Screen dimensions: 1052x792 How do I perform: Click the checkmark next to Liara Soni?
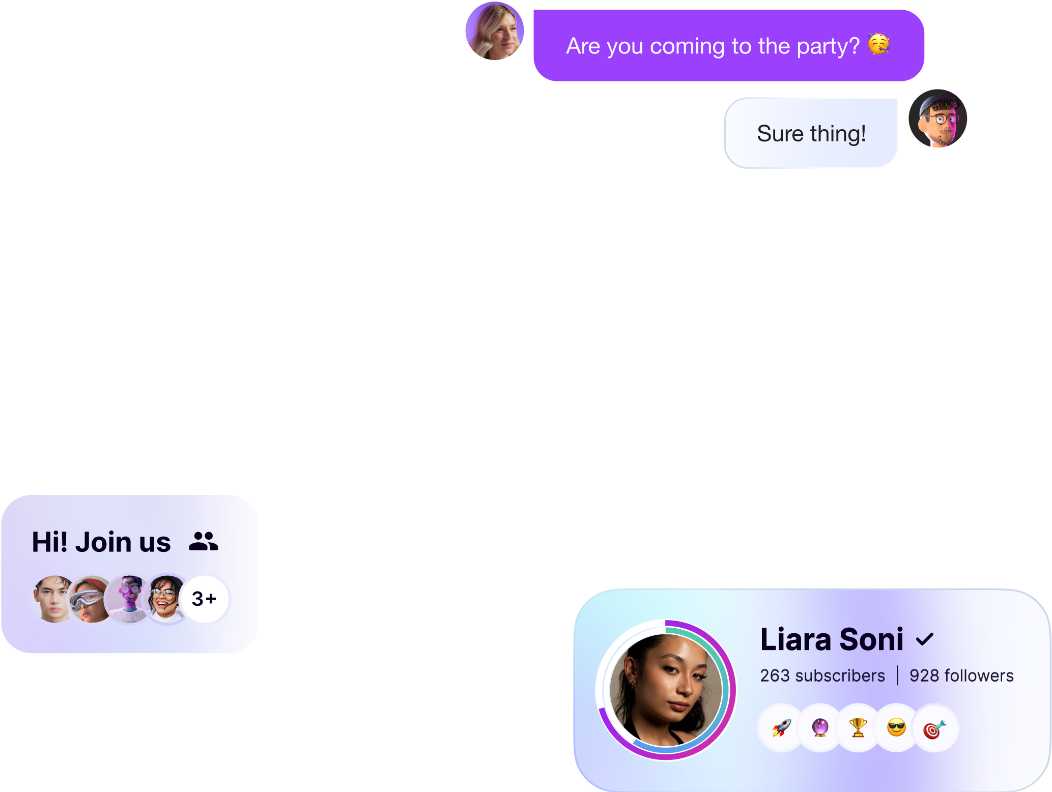click(x=925, y=640)
